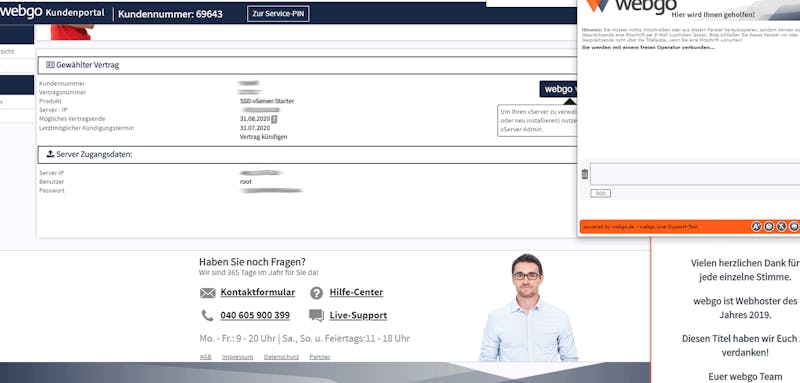The height and width of the screenshot is (383, 800).
Task: Open the Kontaktformular link
Action: click(x=258, y=292)
